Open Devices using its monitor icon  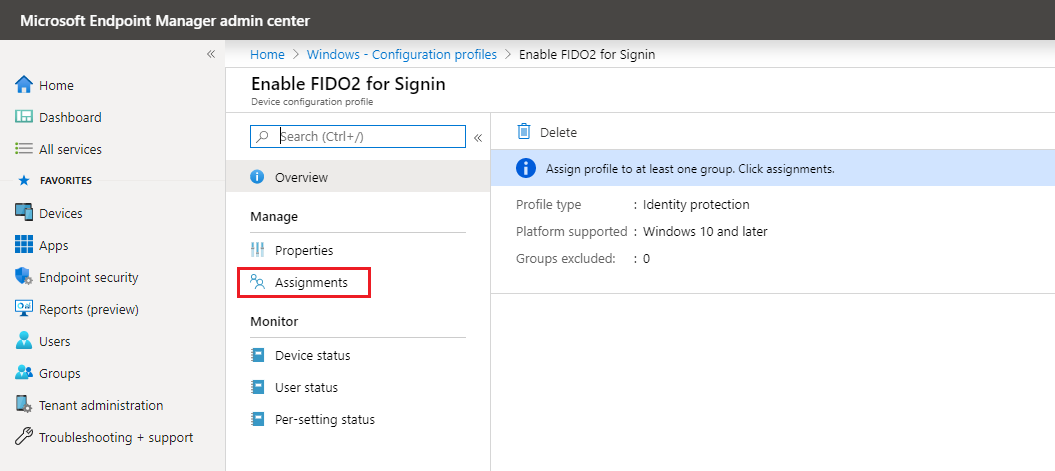point(24,213)
